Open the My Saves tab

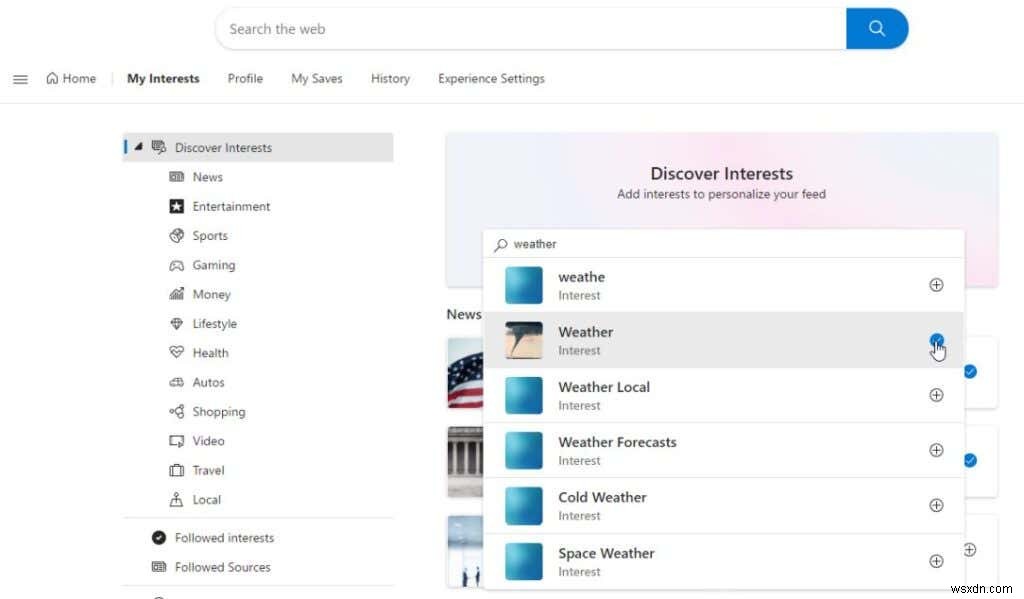317,78
